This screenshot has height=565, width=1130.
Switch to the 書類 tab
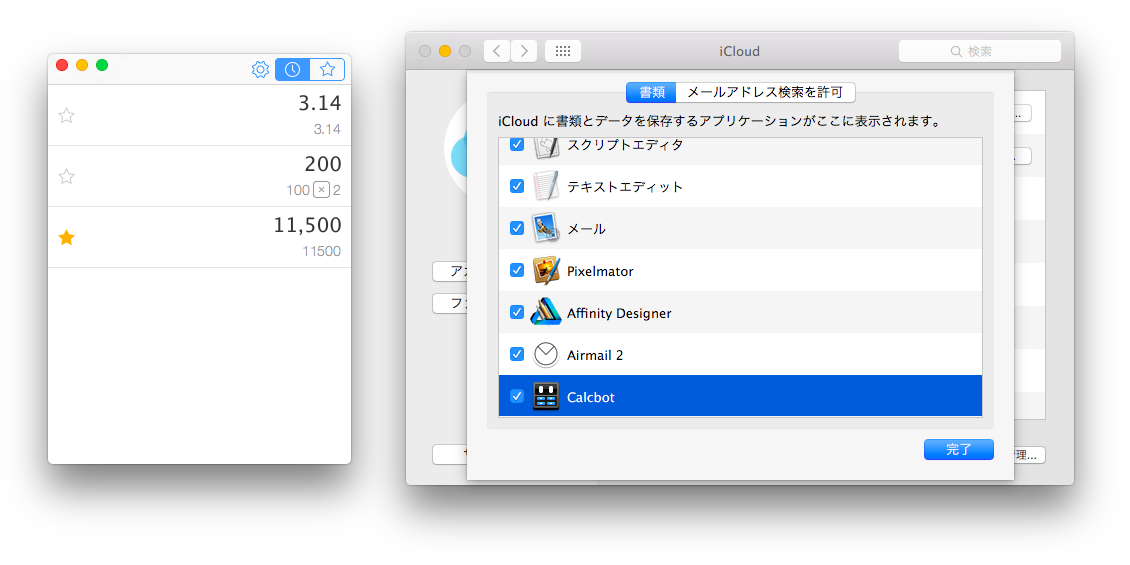(651, 92)
